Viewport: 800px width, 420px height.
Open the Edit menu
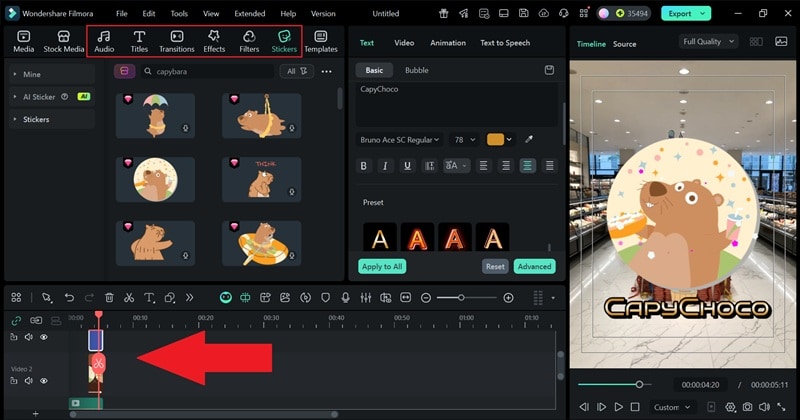149,14
